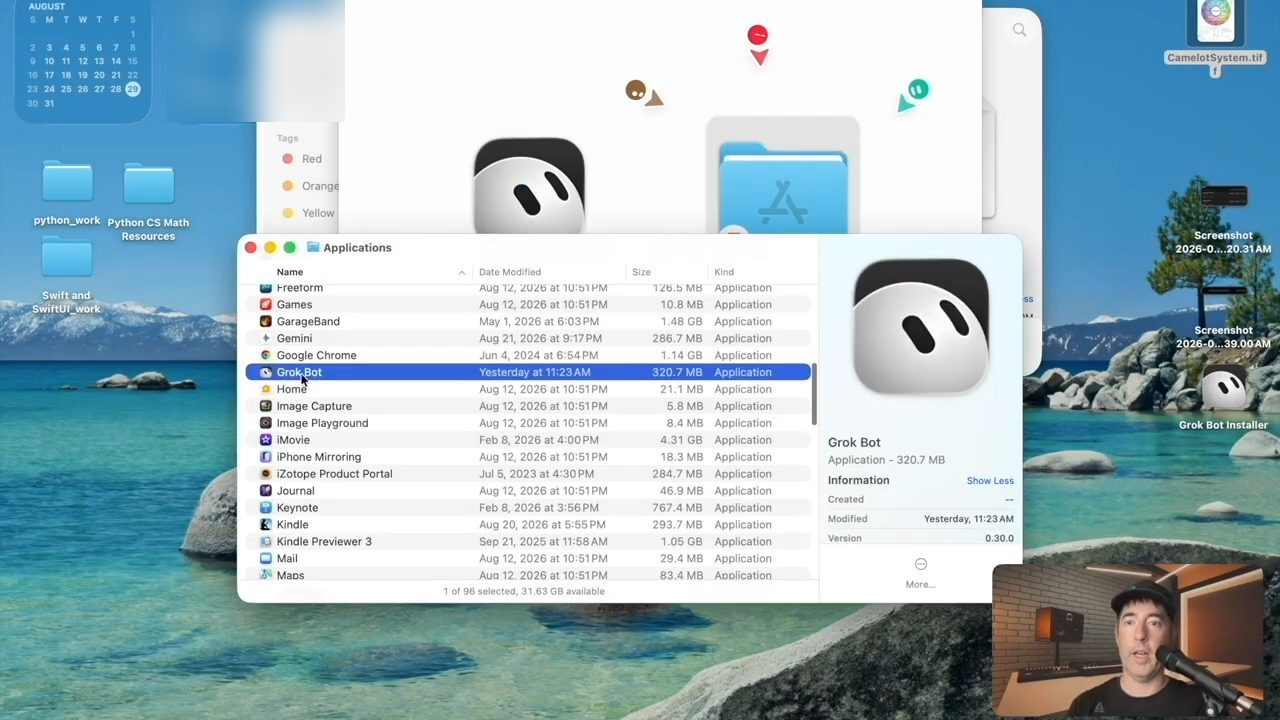Click the Image Playground icon
1280x720 pixels.
pos(265,423)
